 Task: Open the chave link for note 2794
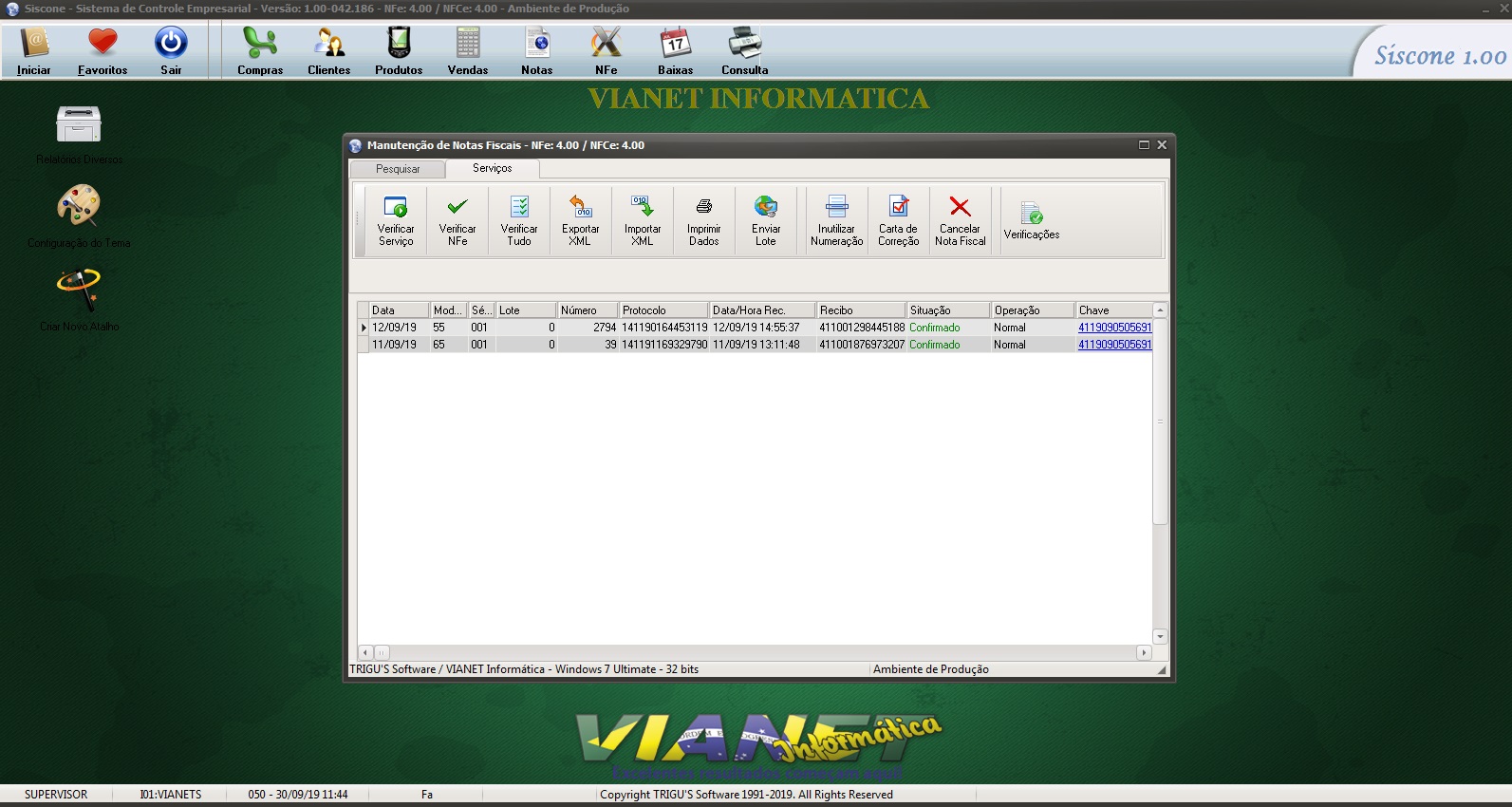(1114, 328)
